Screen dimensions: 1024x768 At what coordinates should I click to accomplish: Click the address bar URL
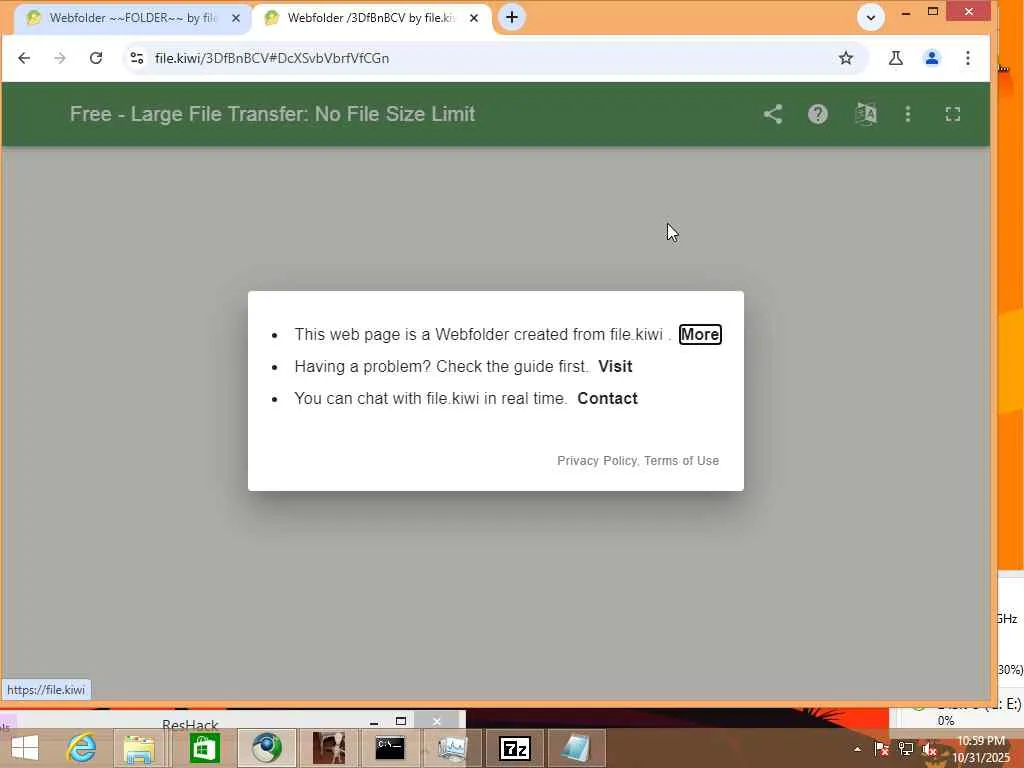(x=272, y=58)
